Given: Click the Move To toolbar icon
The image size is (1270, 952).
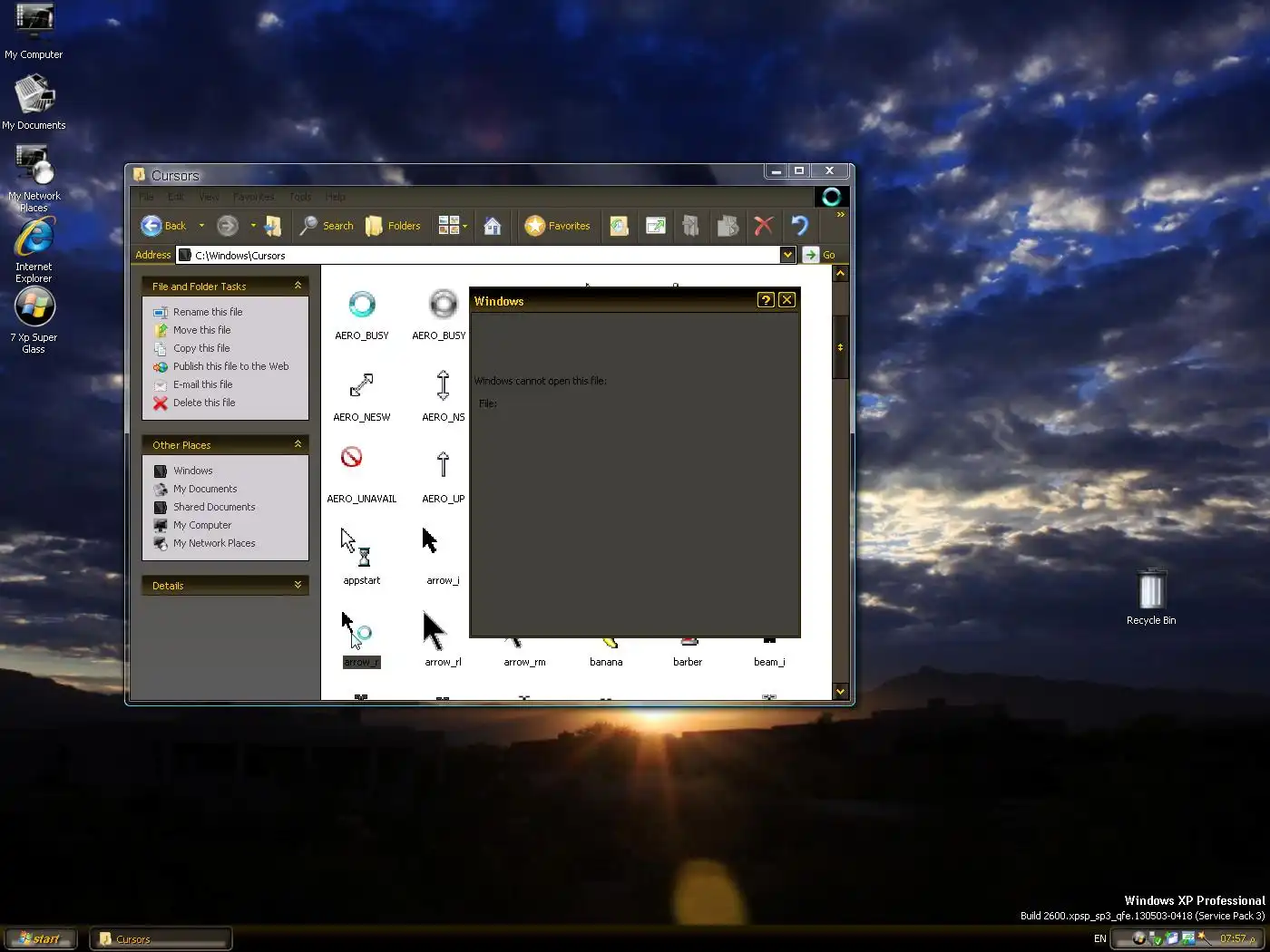Looking at the screenshot, I should (691, 226).
